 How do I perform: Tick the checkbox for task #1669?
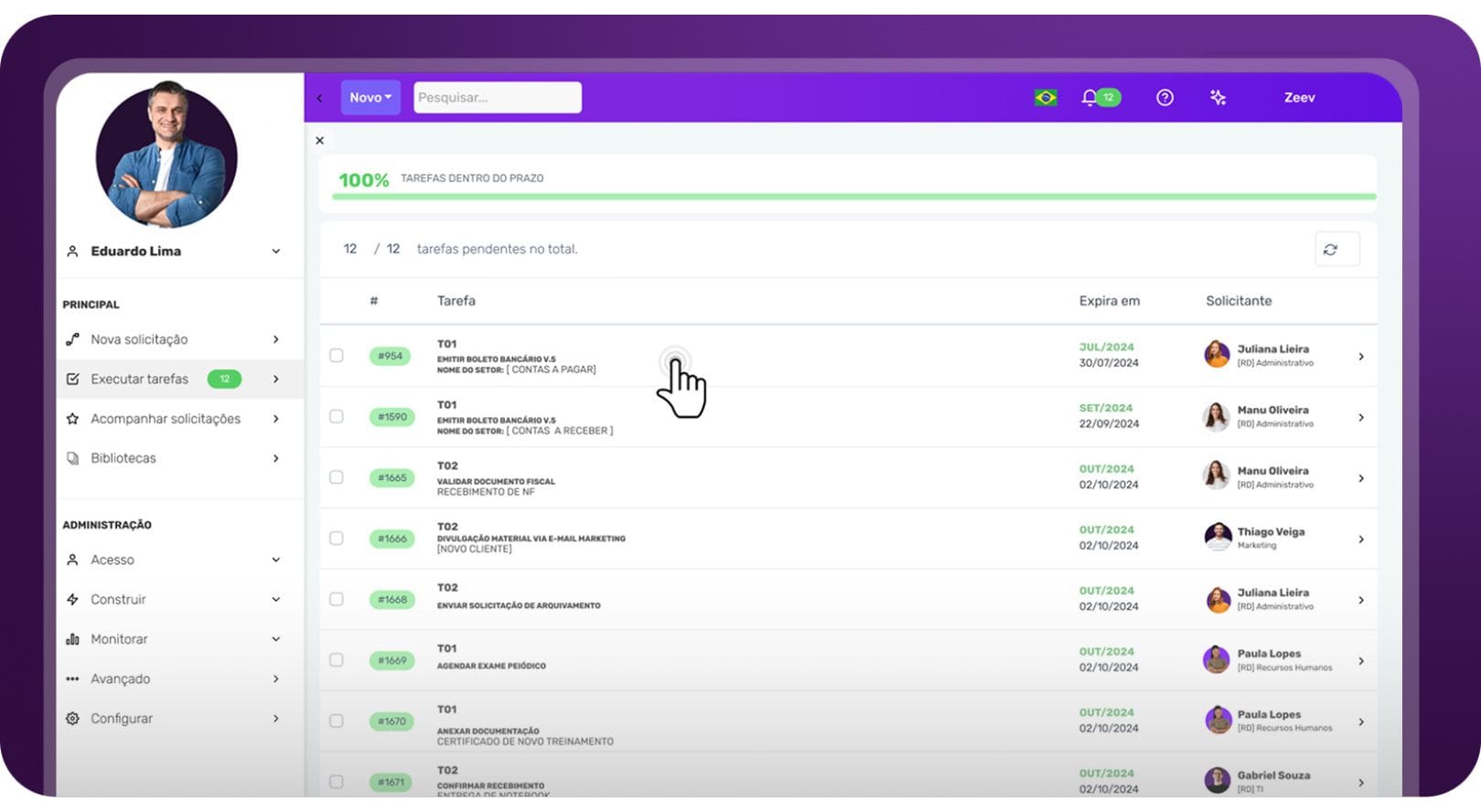tap(337, 660)
